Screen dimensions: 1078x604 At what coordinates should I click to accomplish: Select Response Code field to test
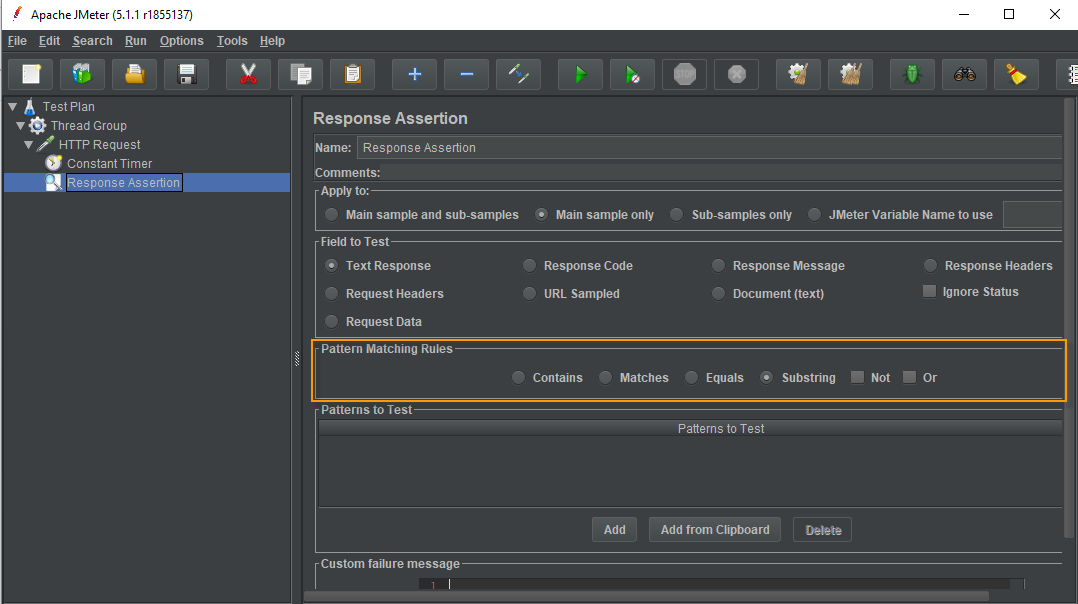coord(529,265)
